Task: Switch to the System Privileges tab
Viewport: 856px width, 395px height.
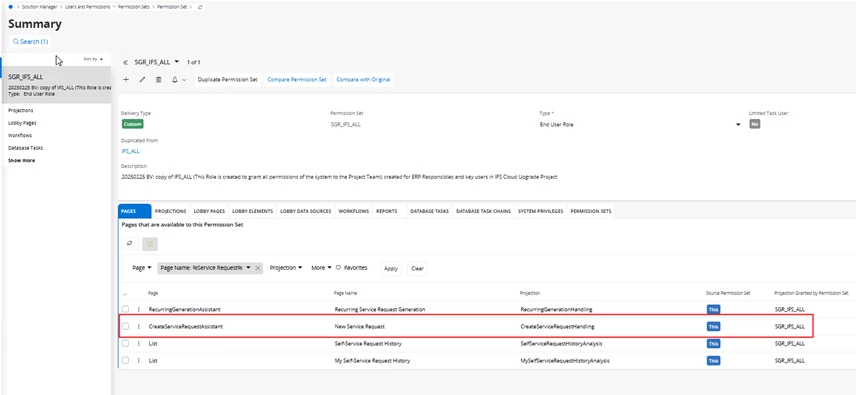Action: tap(540, 211)
